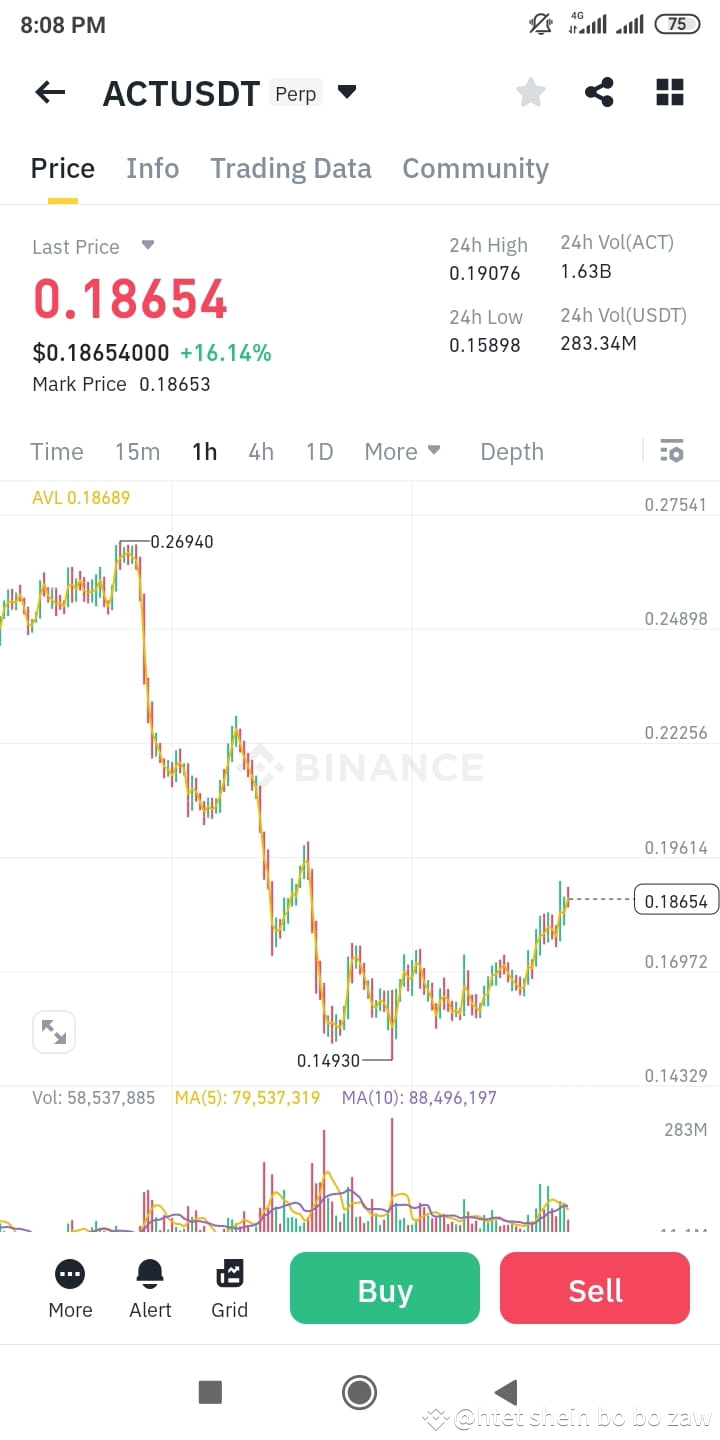Switch chart to 4h interval
Screen dimensions: 720x1440
tap(261, 452)
